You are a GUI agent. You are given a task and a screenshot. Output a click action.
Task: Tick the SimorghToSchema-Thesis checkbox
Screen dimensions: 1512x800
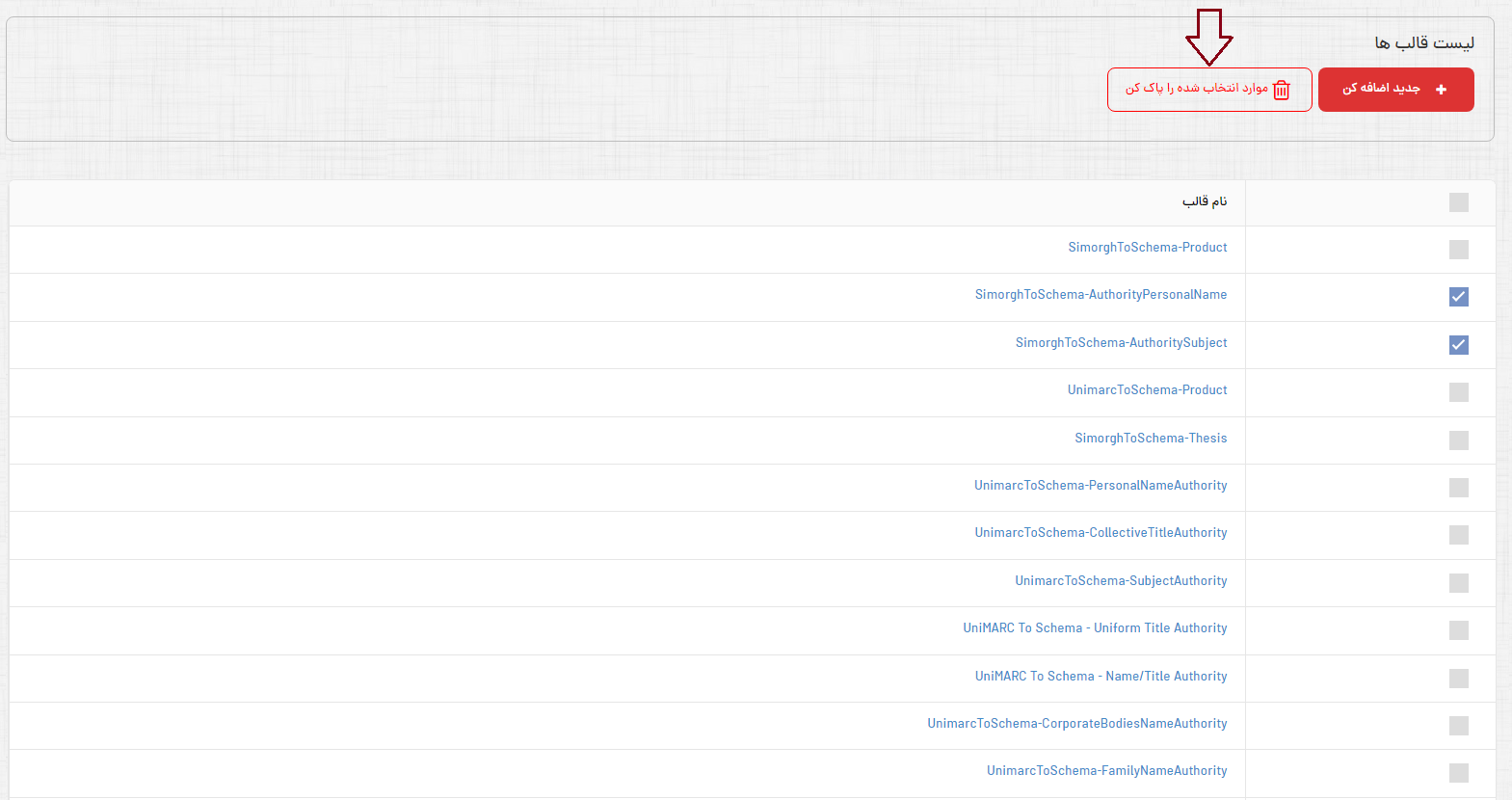[x=1458, y=440]
